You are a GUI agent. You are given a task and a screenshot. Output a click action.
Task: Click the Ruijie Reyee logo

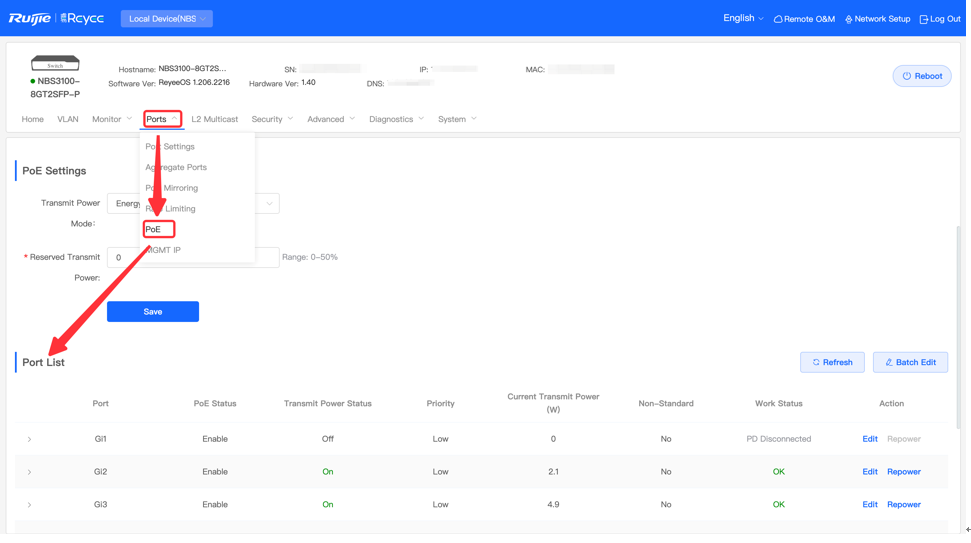(56, 18)
